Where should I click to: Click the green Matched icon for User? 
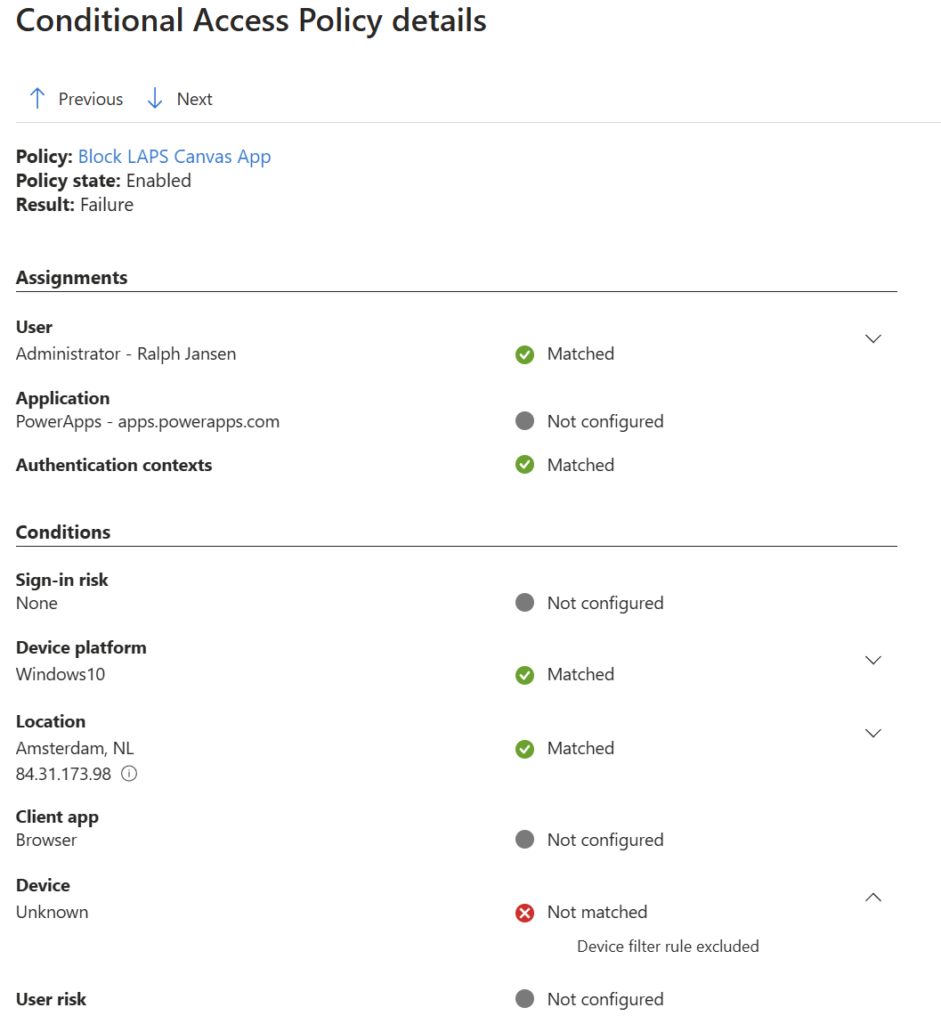(x=525, y=354)
